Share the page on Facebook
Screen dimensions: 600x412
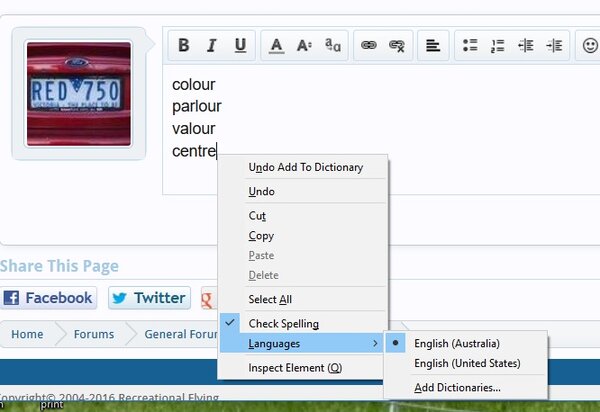49,298
